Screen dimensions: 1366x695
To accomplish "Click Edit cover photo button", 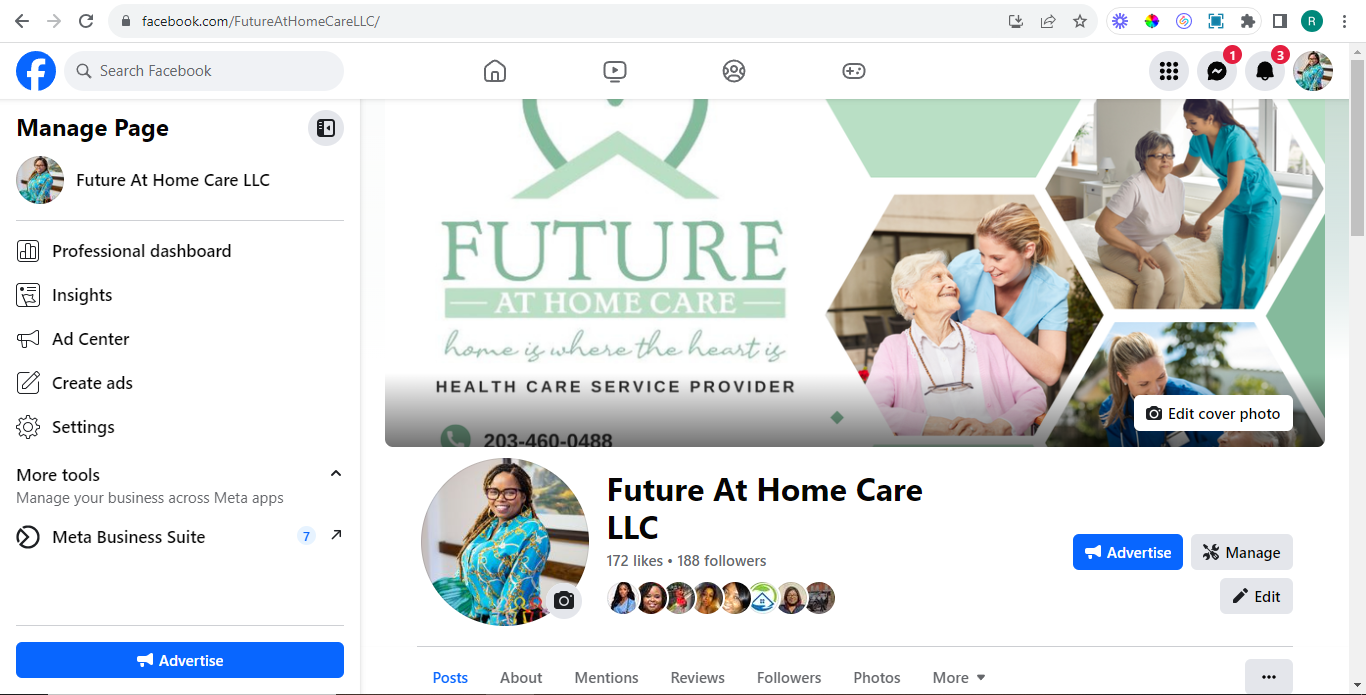I will 1213,413.
